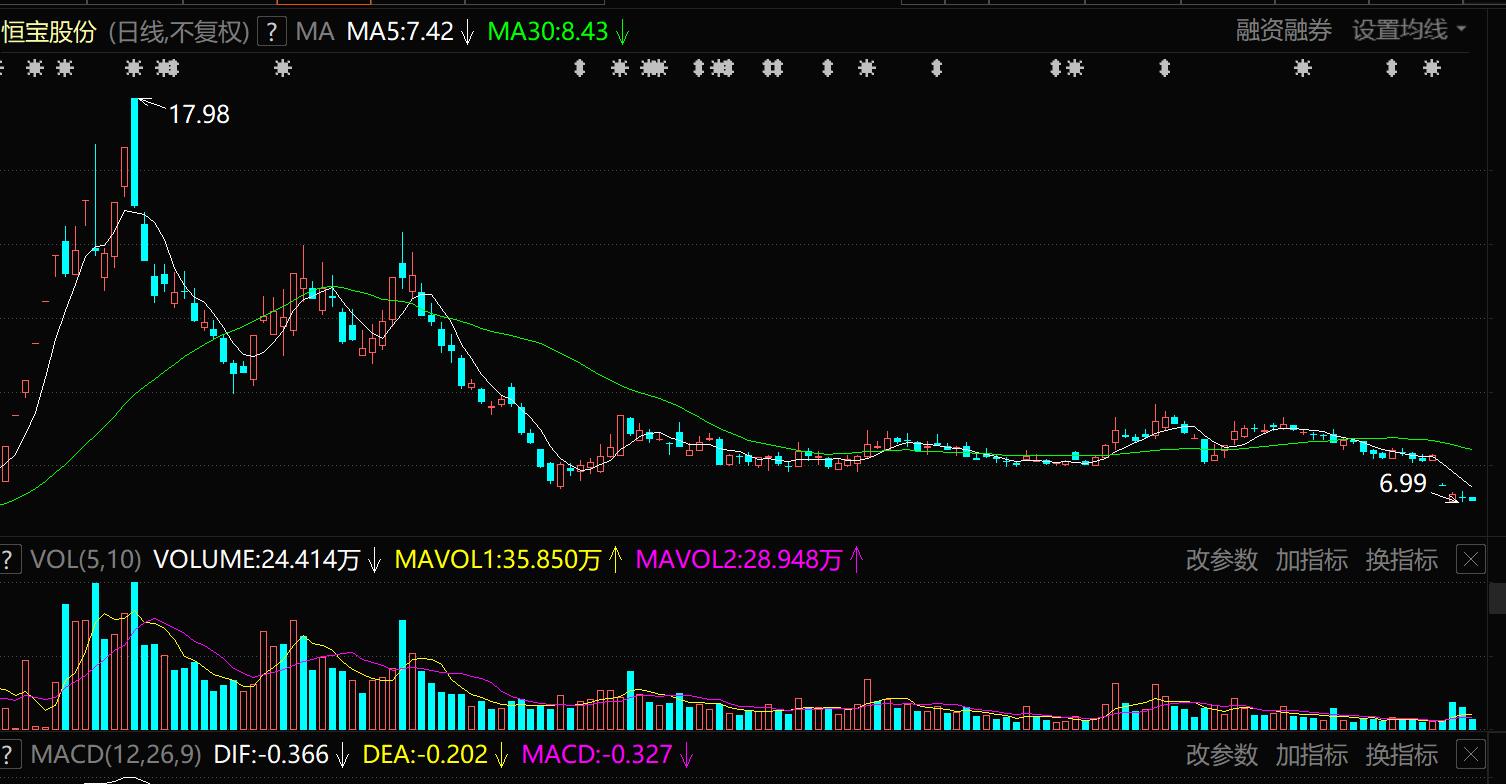Screen dimensions: 1506x784
Task: Open the help icon next to MA
Action: (x=272, y=32)
